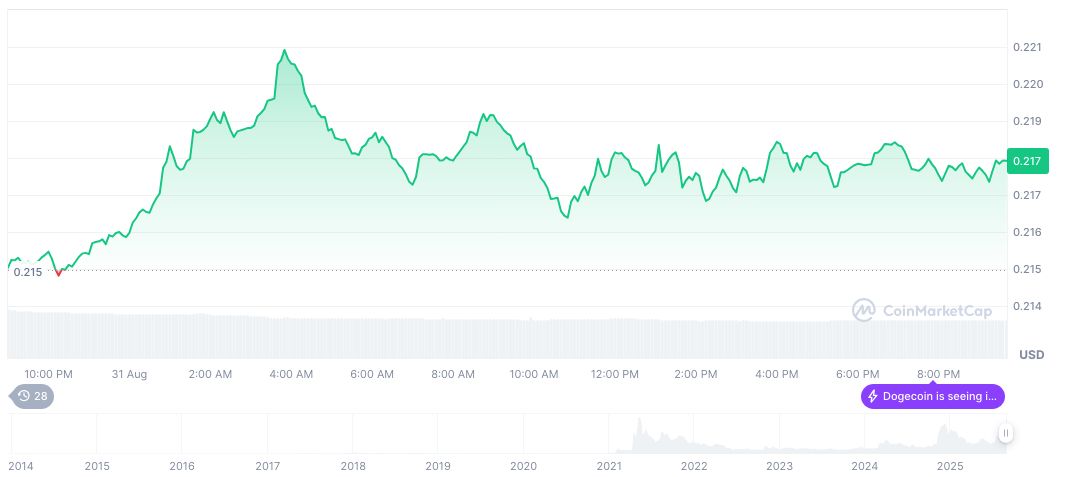
Task: Click the 2017 label in timeline navigator
Action: click(x=267, y=466)
